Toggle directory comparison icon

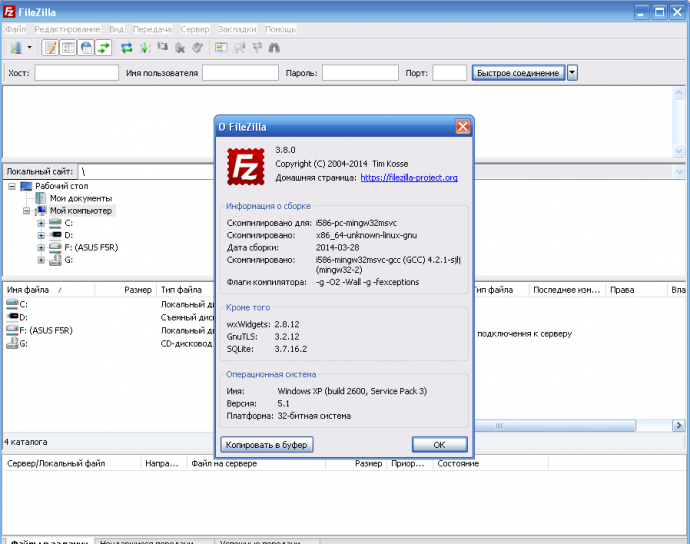pyautogui.click(x=239, y=48)
